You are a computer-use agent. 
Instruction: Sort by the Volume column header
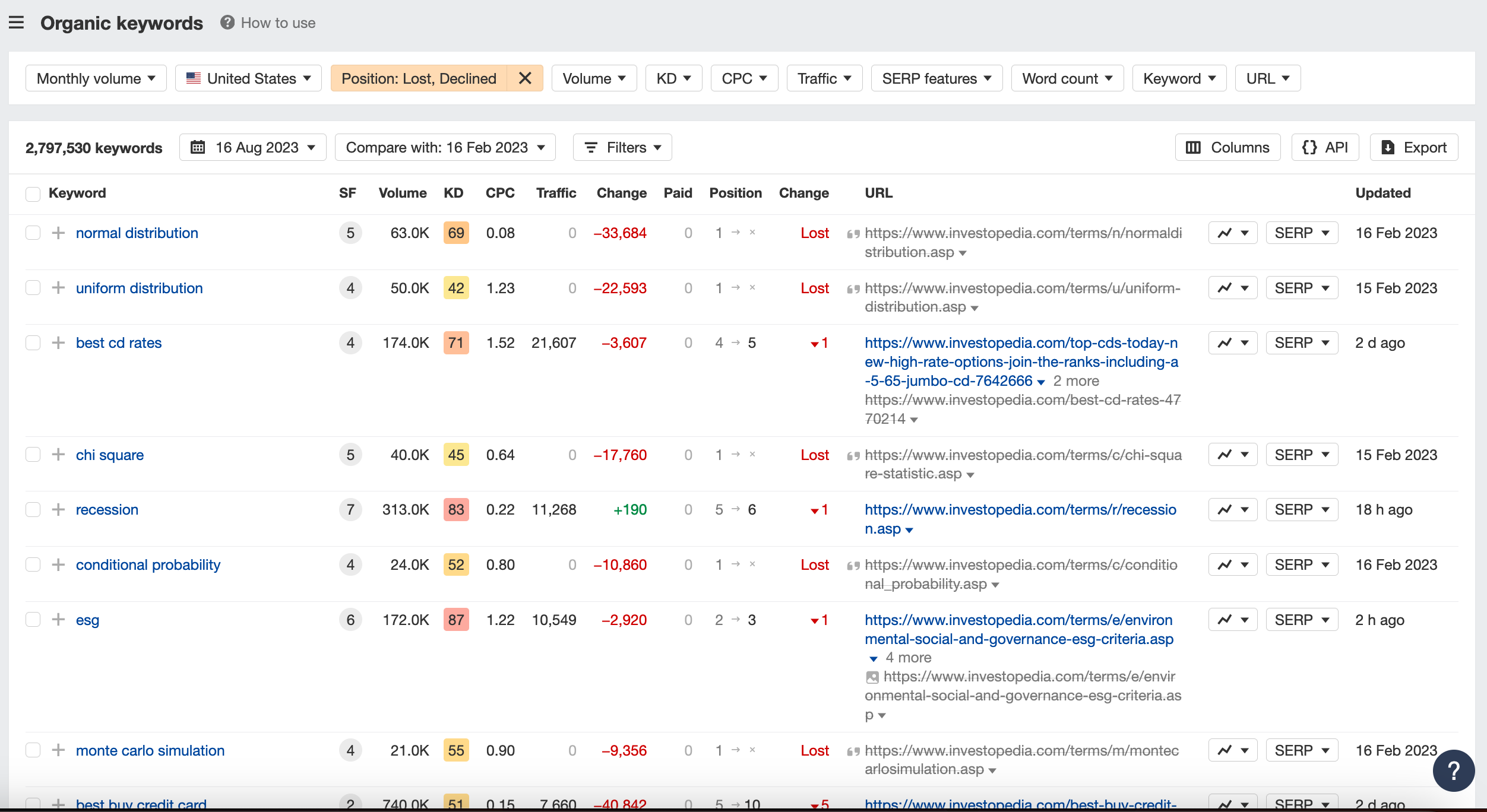click(x=403, y=193)
